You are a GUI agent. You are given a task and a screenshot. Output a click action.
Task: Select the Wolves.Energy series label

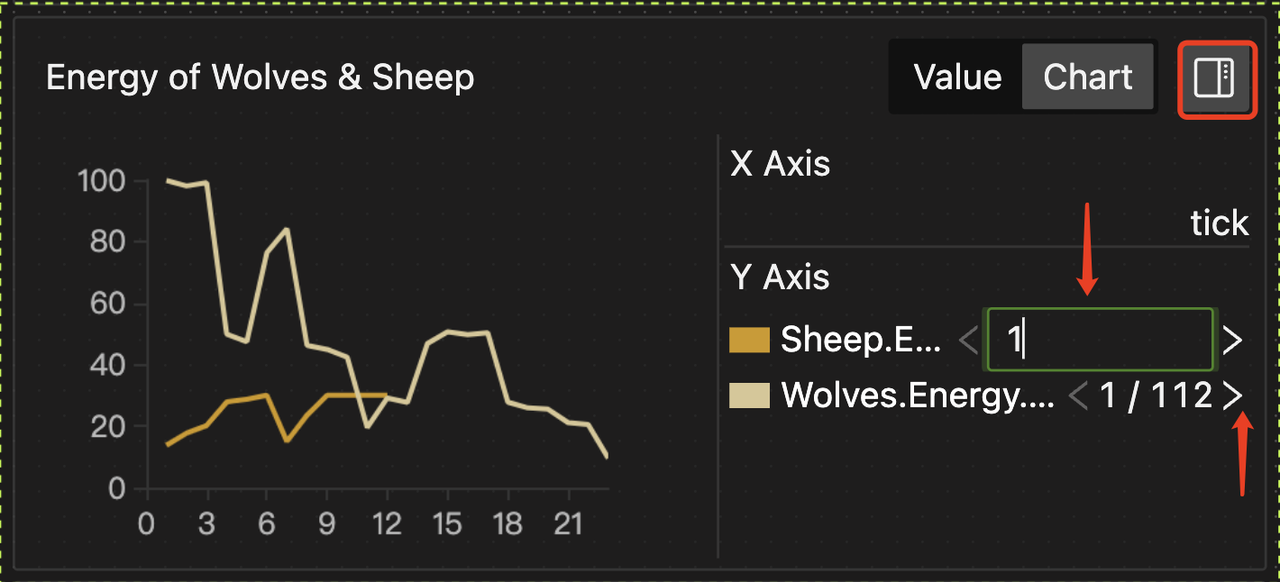tap(917, 396)
